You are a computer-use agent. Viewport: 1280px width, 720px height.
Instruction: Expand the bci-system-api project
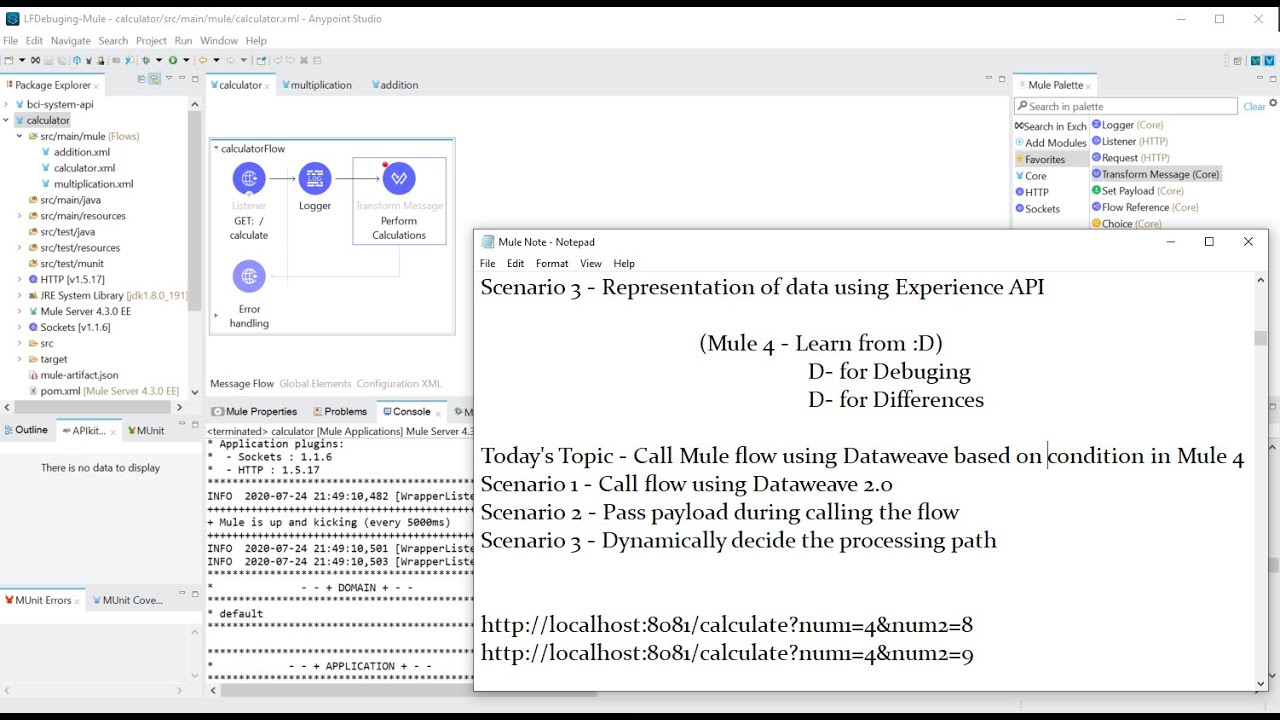click(x=6, y=104)
